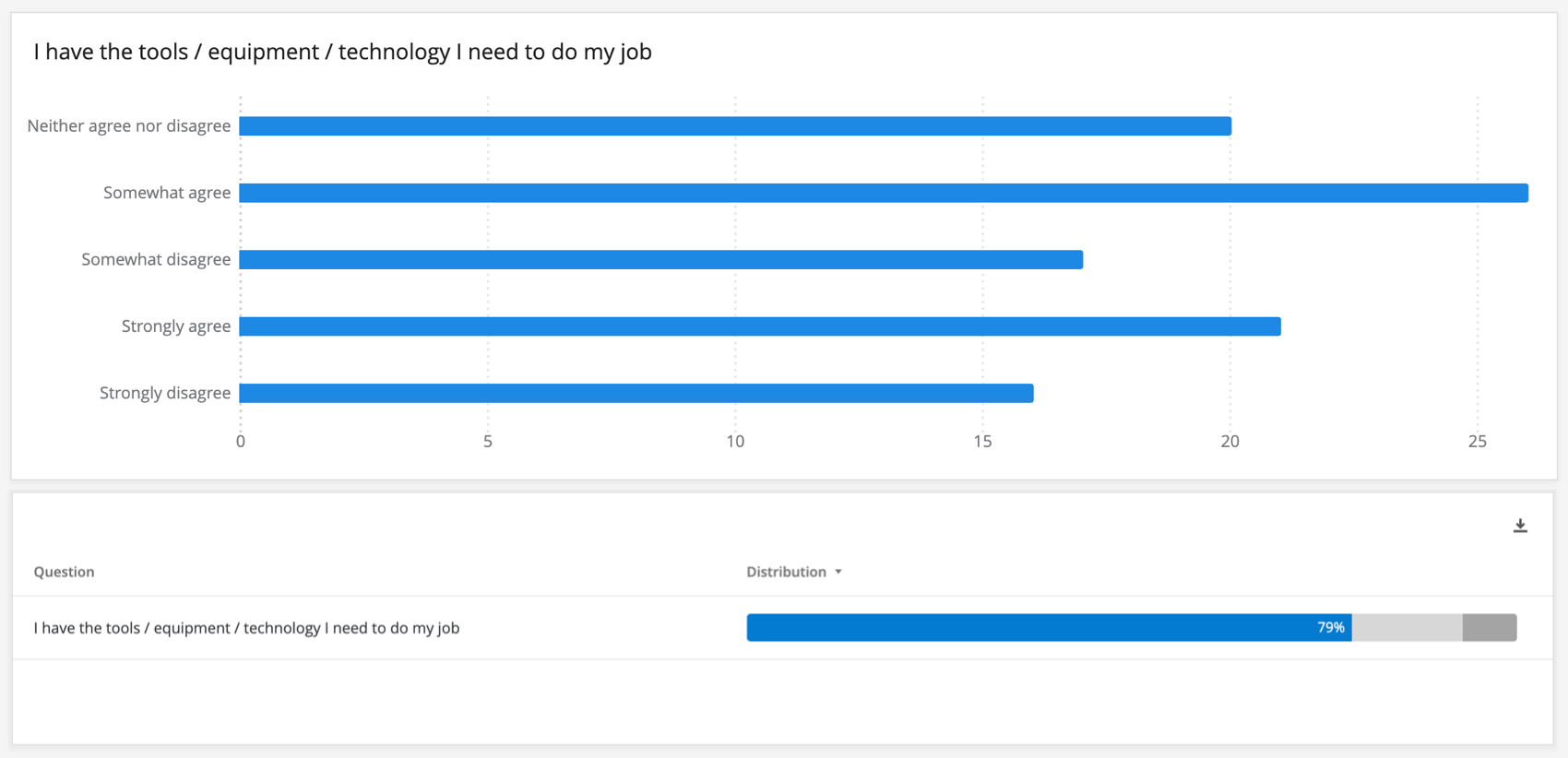
Task: Click the chart title text
Action: coord(342,52)
